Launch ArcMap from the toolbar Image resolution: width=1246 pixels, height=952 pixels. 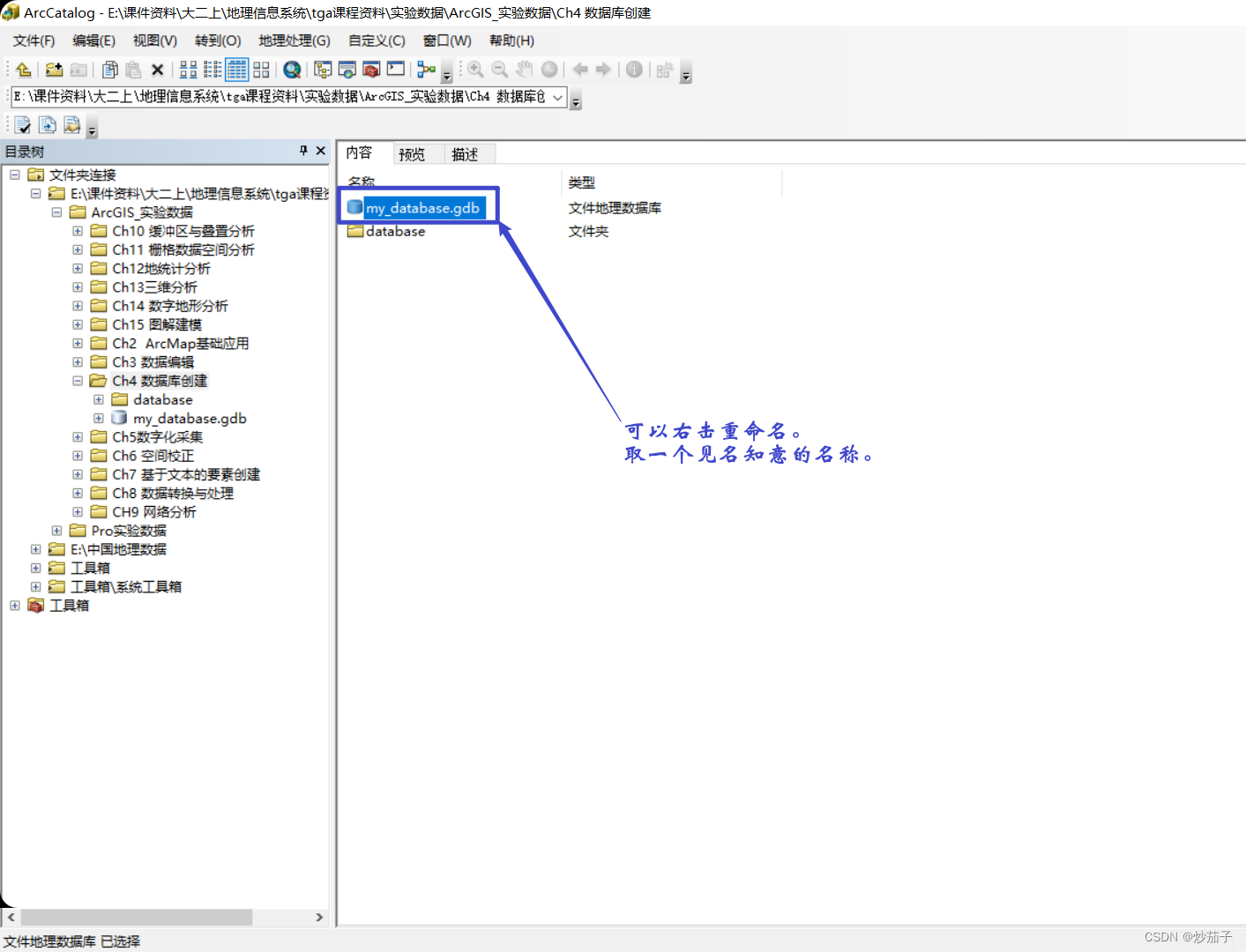(x=292, y=70)
